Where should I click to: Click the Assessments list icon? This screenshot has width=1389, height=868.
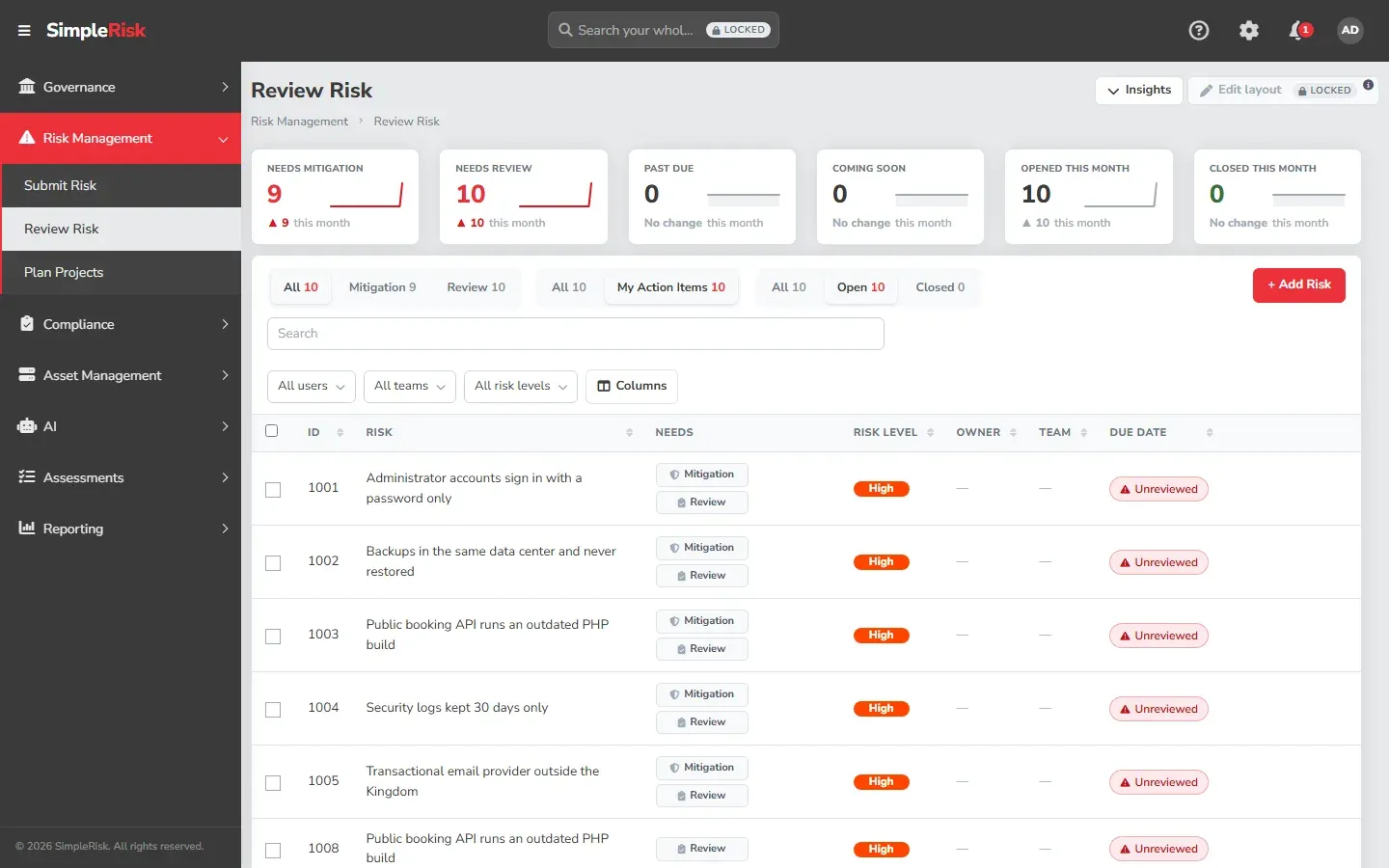27,477
